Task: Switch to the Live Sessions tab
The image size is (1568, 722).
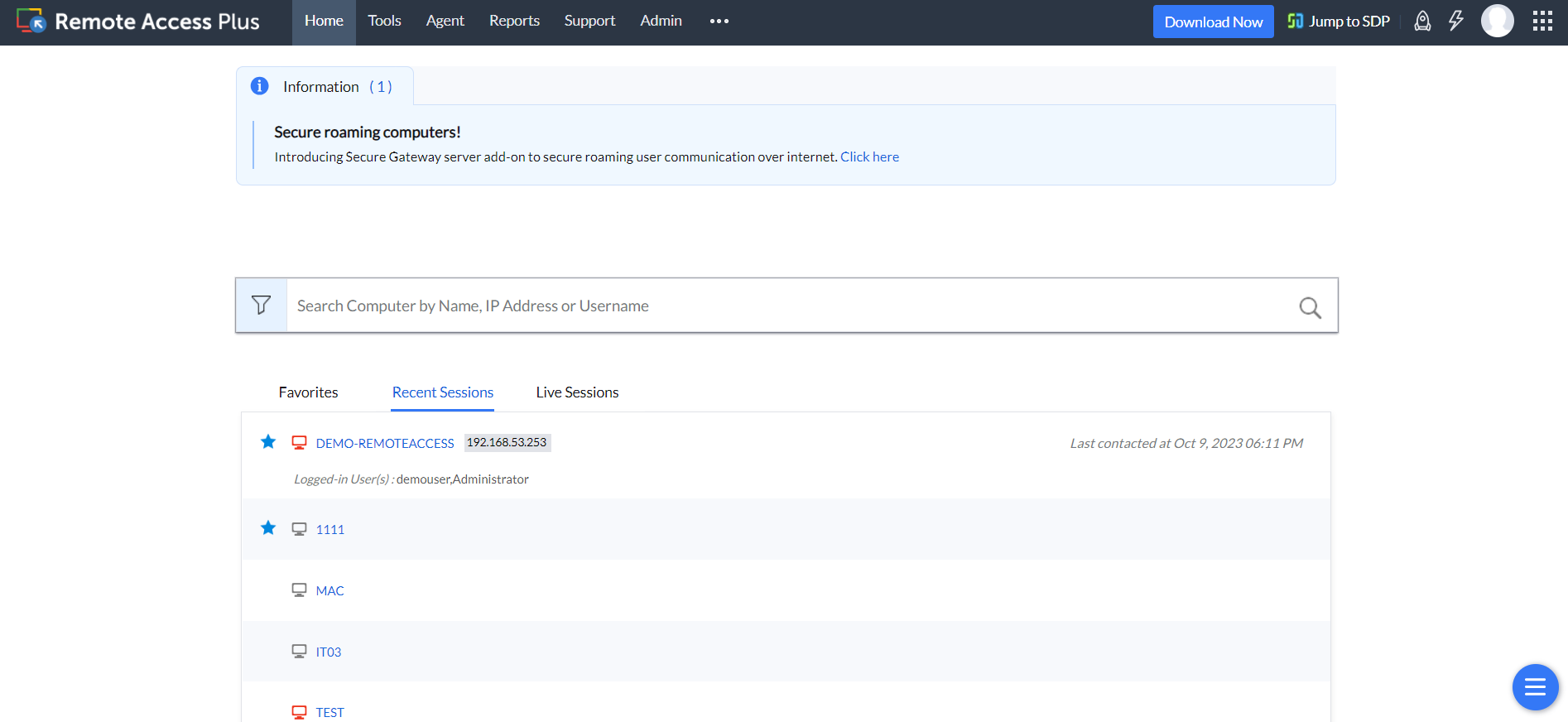Action: coord(578,392)
